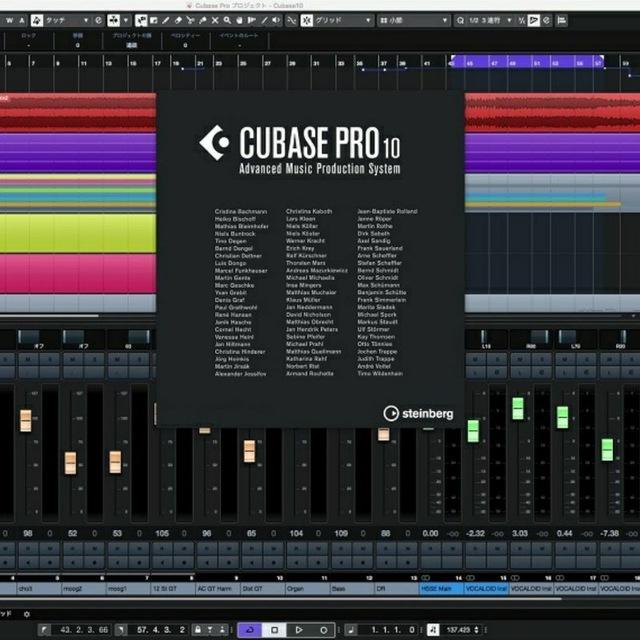
Task: Select the yellow-green event in the project
Action: point(78,233)
